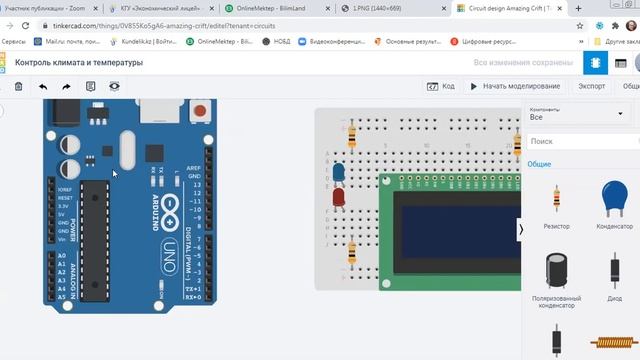Select the Резистор component
640x360 pixels.
[556, 206]
